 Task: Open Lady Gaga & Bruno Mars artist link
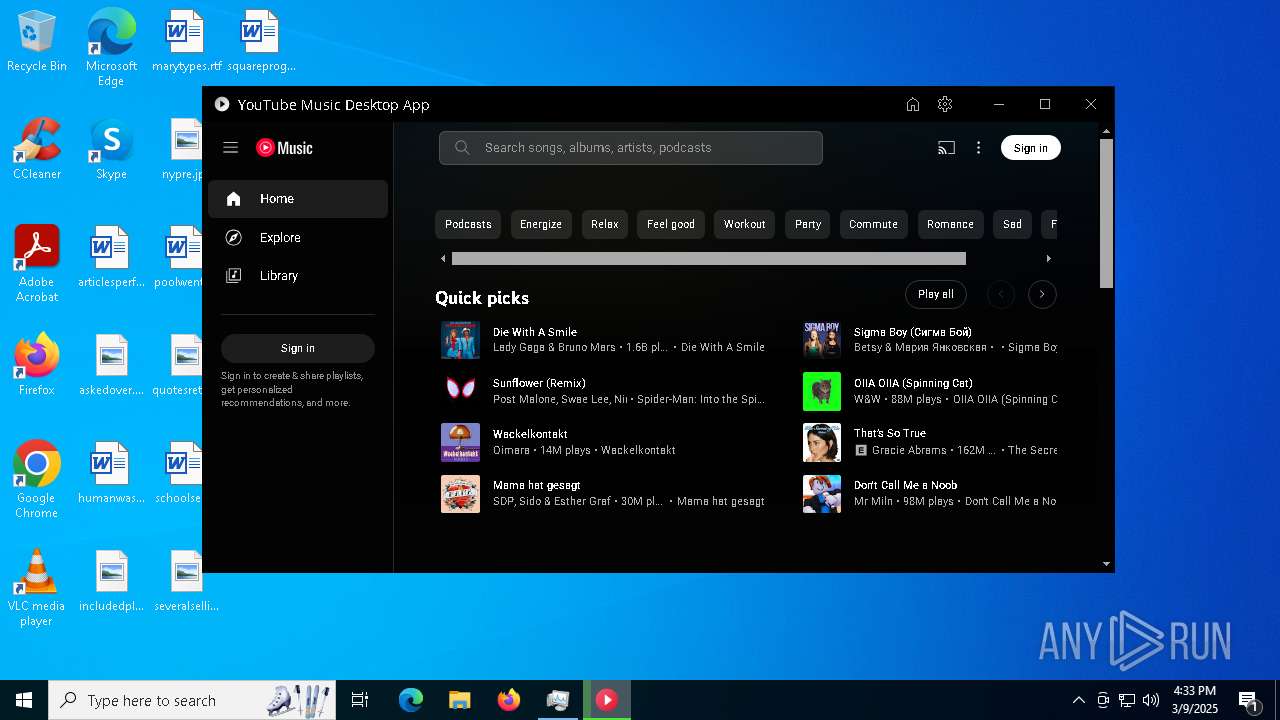[554, 347]
